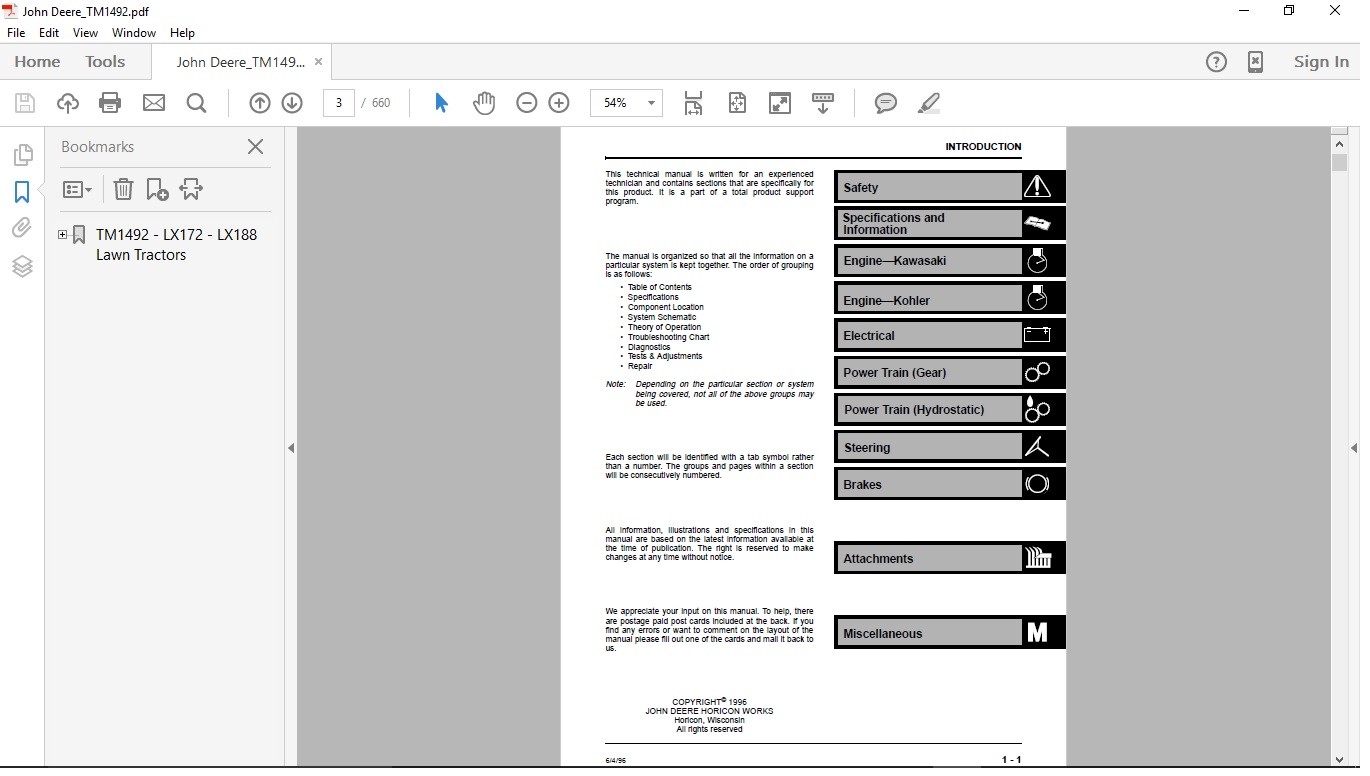The height and width of the screenshot is (776, 1370).
Task: Open the Find text magnifier icon
Action: click(x=197, y=103)
